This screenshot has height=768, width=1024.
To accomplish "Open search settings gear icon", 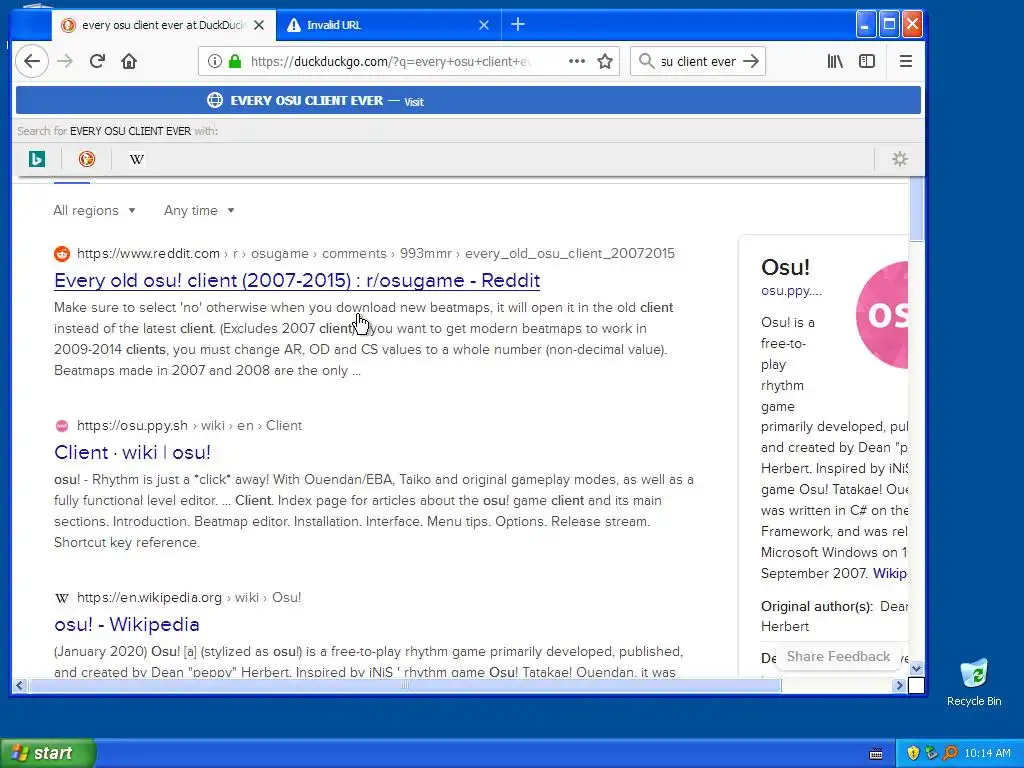I will (900, 159).
